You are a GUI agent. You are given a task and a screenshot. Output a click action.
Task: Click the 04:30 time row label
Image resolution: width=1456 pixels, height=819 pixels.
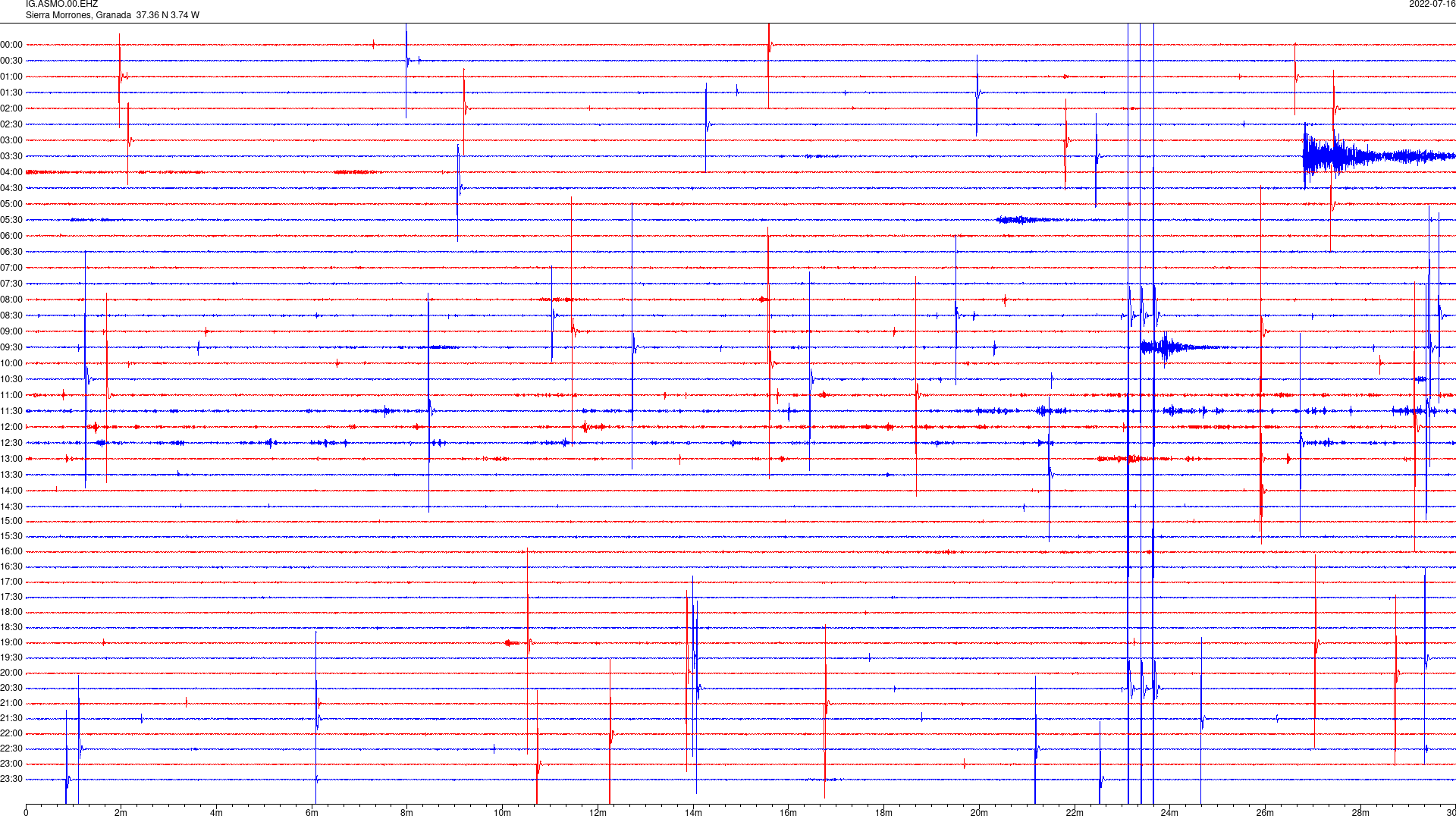pyautogui.click(x=11, y=188)
